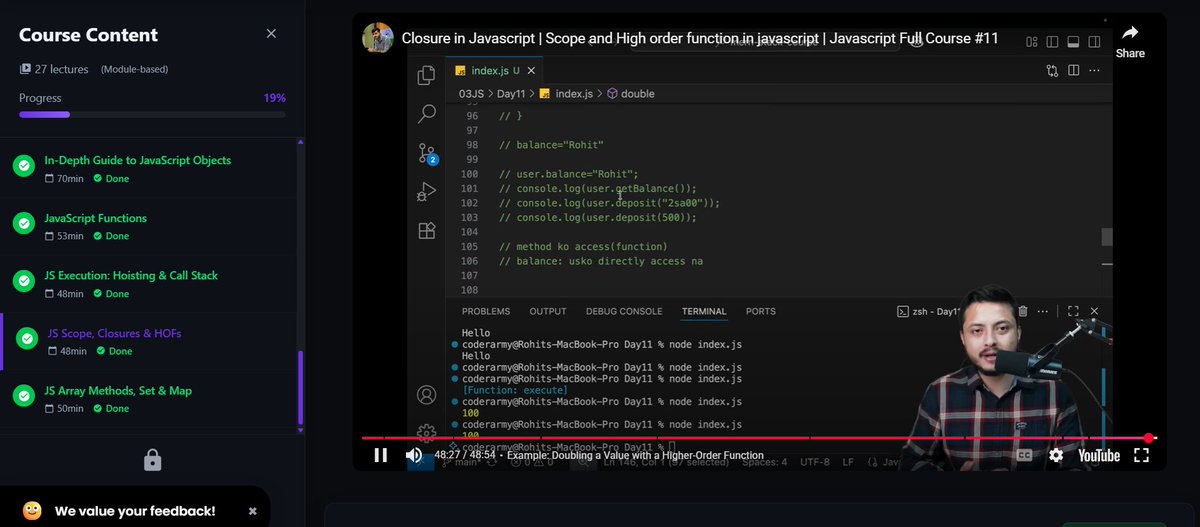Toggle panel layout icon in title bar
This screenshot has width=1200, height=527.
click(x=1073, y=42)
